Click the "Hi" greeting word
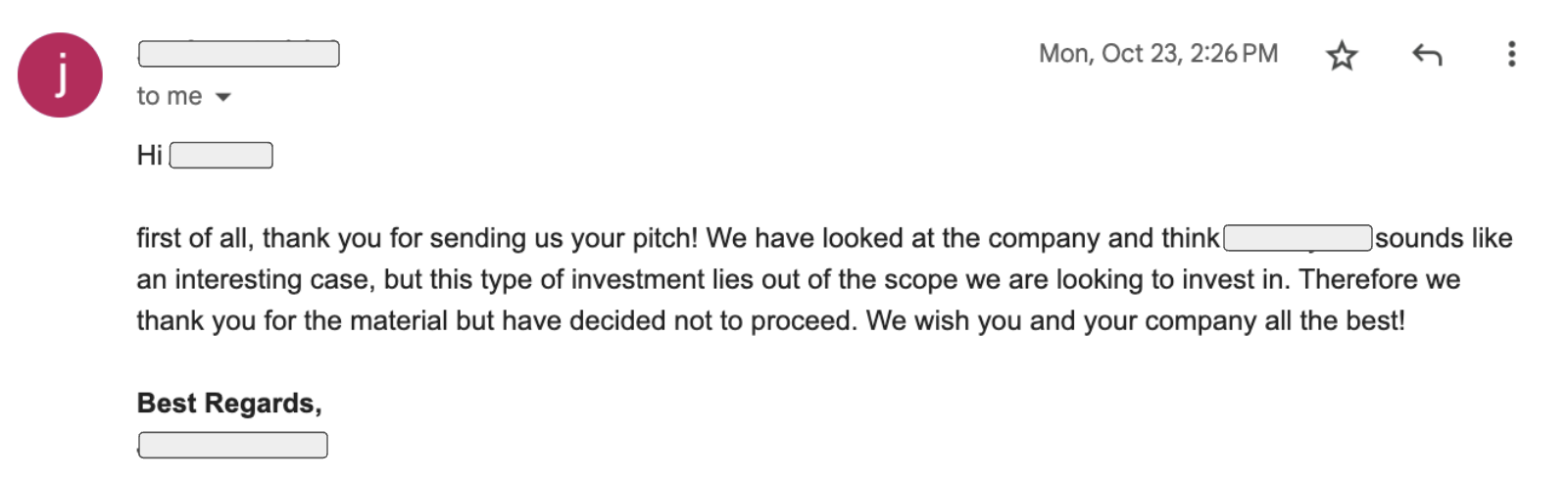 (149, 156)
